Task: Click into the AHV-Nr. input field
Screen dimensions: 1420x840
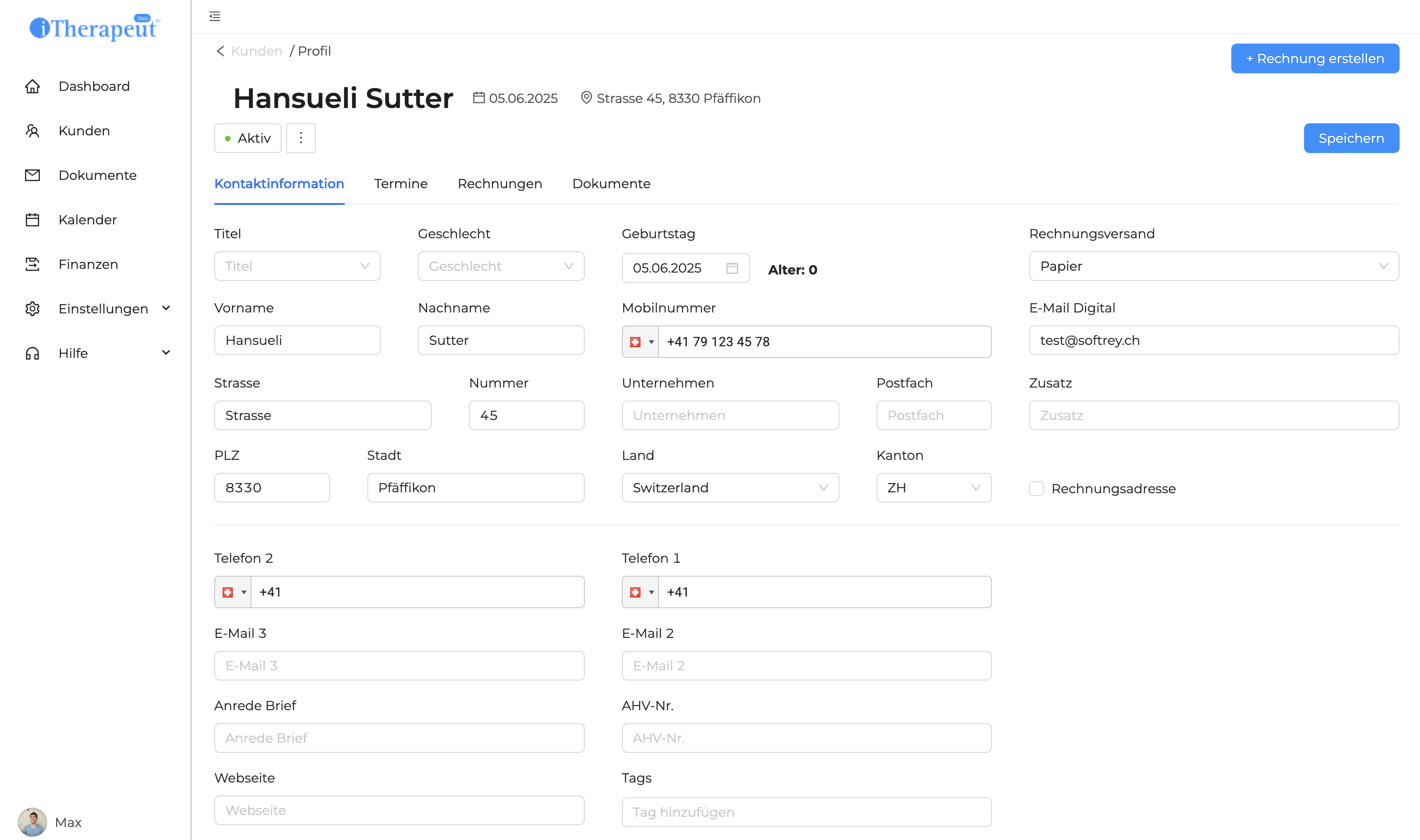Action: [806, 738]
